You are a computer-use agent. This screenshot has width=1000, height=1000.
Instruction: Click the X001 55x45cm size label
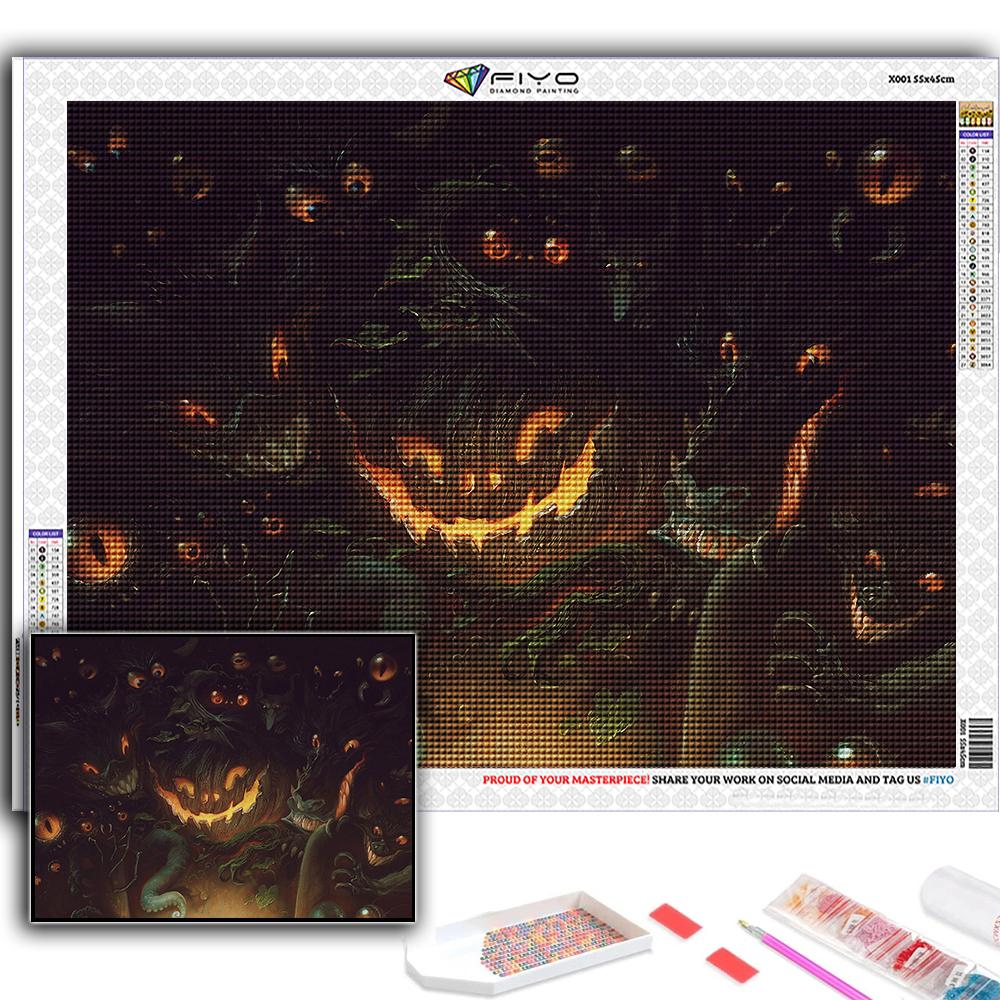(919, 79)
